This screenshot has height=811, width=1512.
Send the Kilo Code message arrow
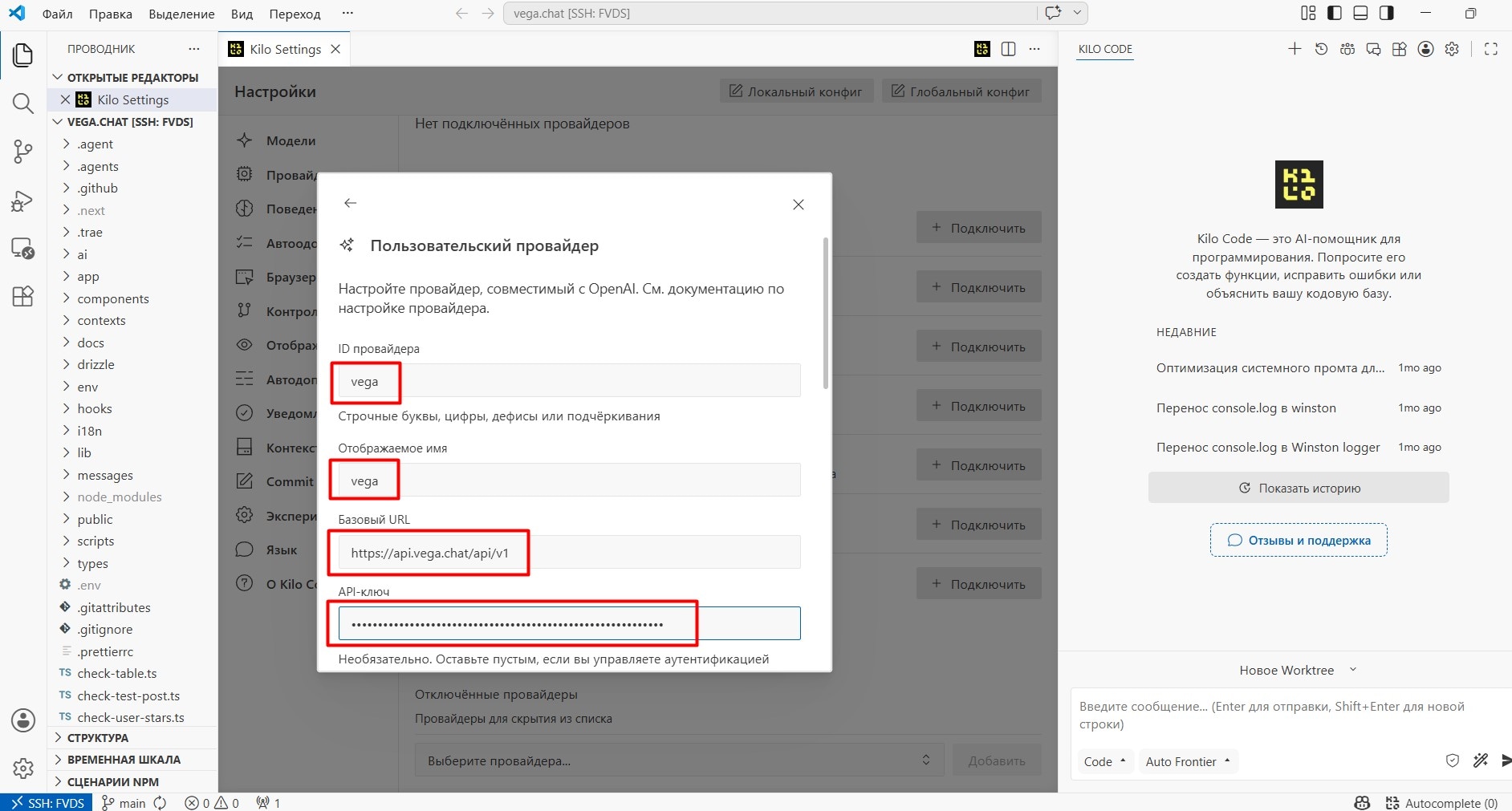tap(1506, 760)
